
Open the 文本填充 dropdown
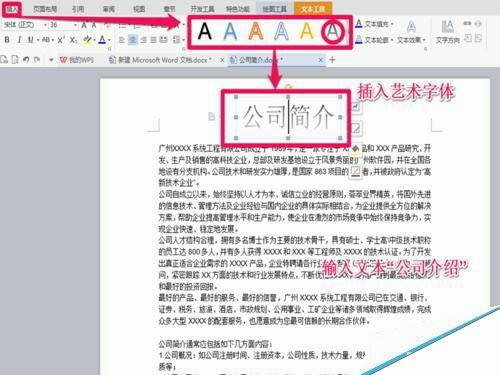pyautogui.click(x=374, y=24)
